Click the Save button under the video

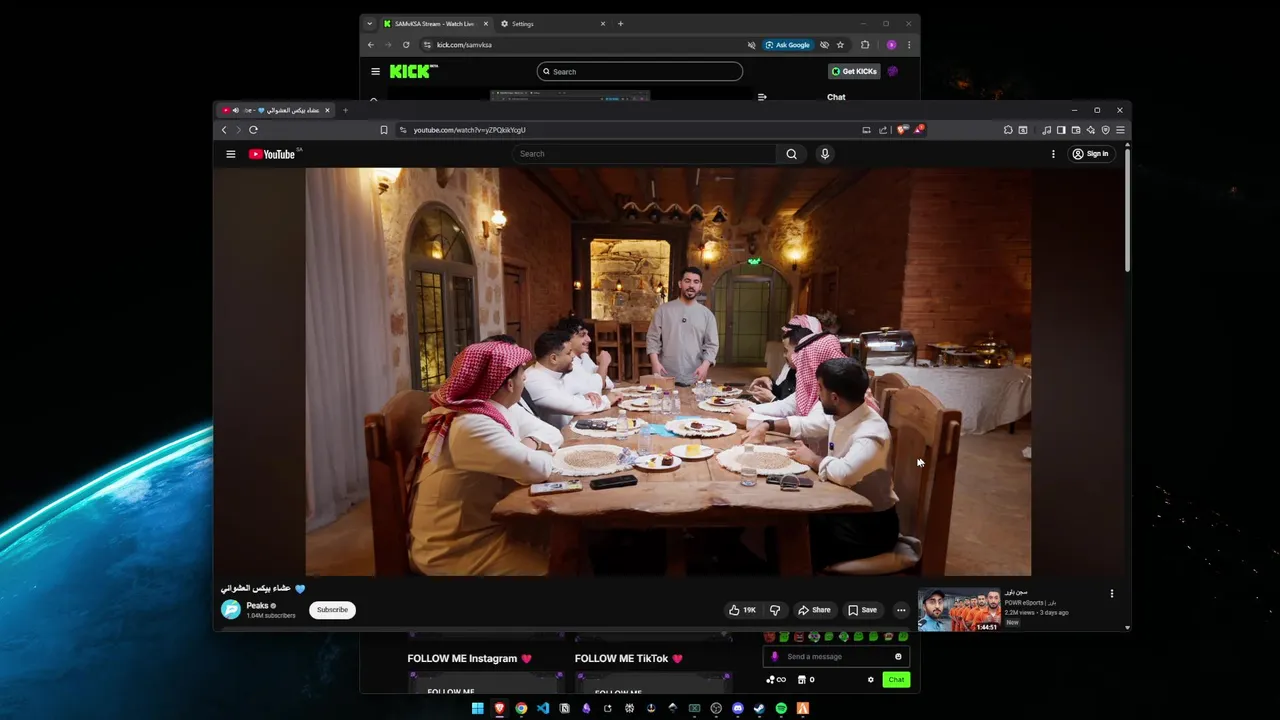862,610
